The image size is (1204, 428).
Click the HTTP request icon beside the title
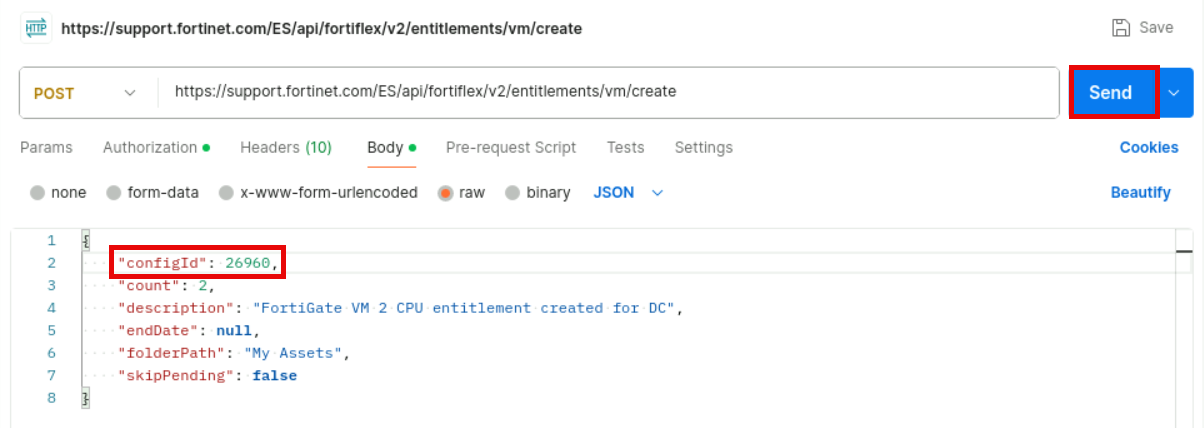(x=37, y=28)
